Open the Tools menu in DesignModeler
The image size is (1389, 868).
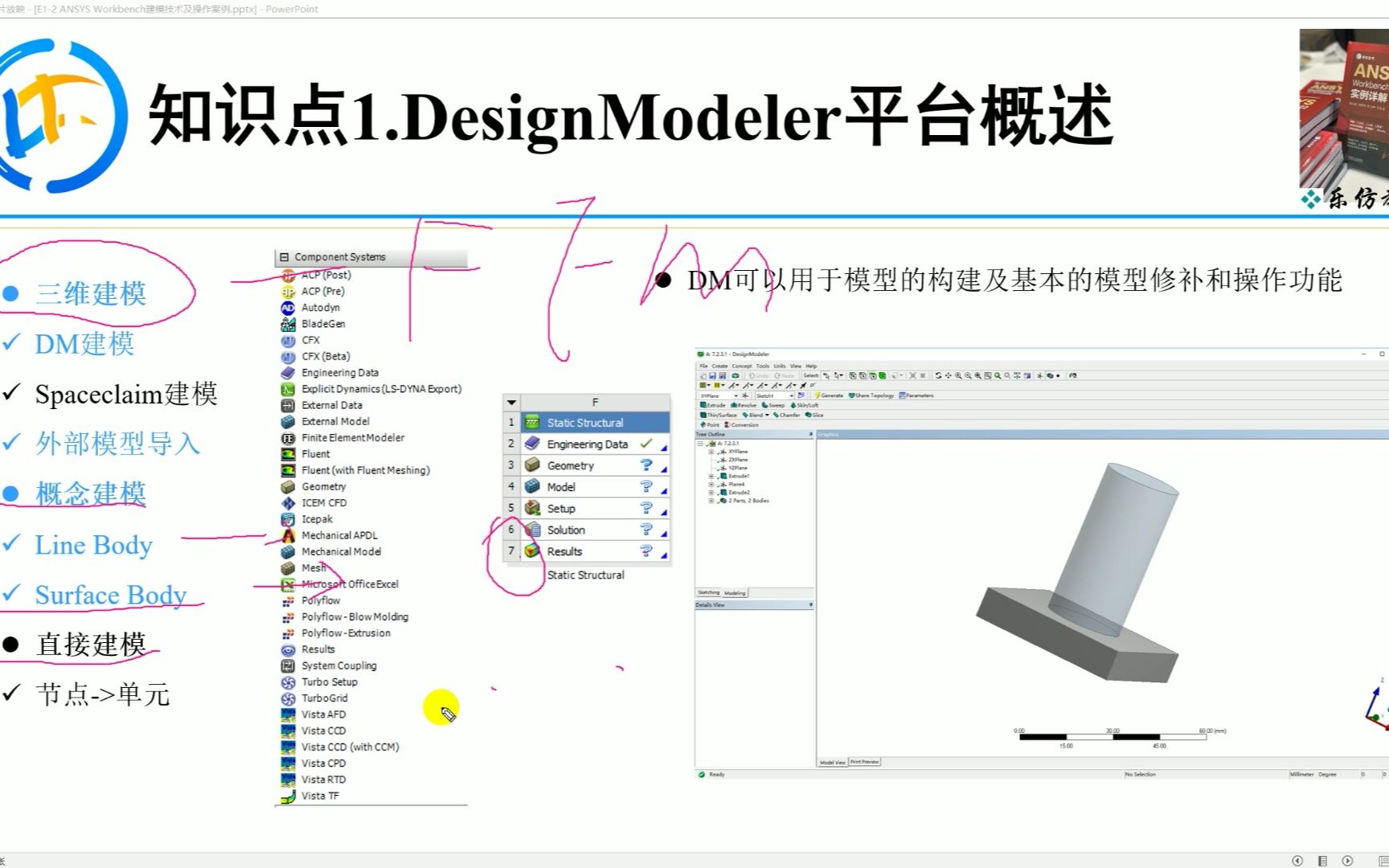pos(763,366)
